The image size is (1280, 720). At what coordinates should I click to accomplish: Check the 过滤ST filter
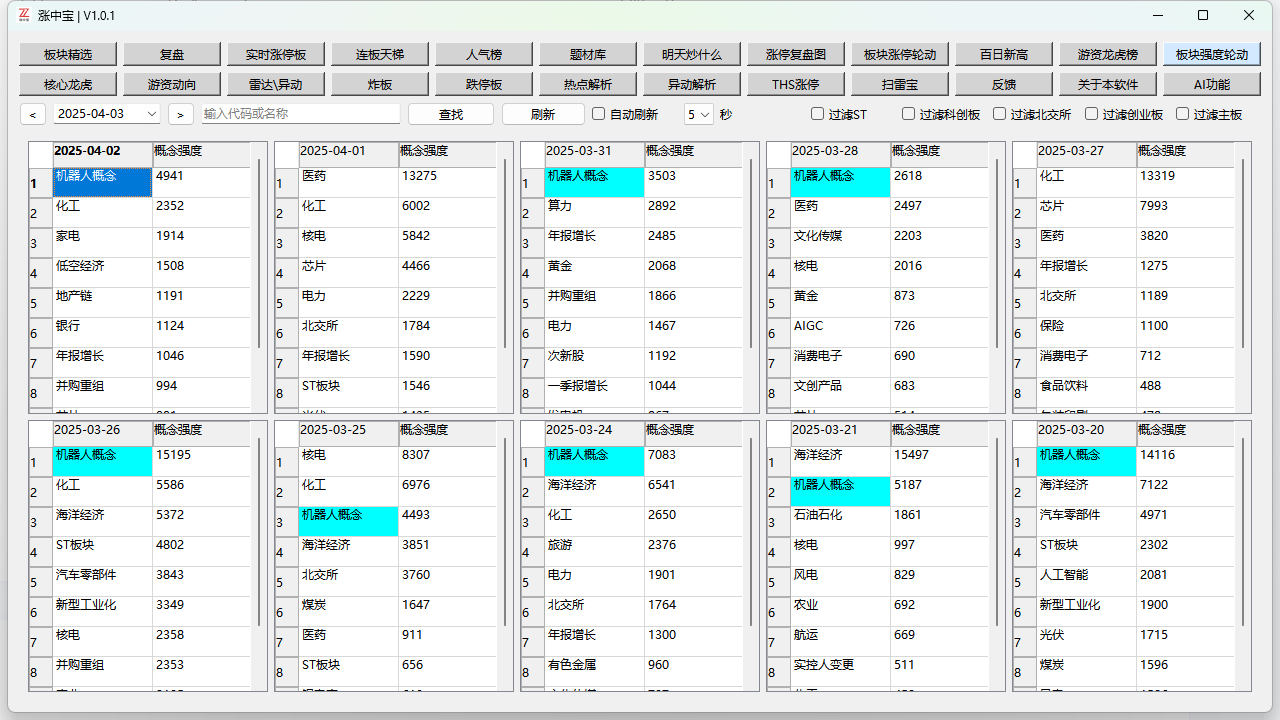817,114
